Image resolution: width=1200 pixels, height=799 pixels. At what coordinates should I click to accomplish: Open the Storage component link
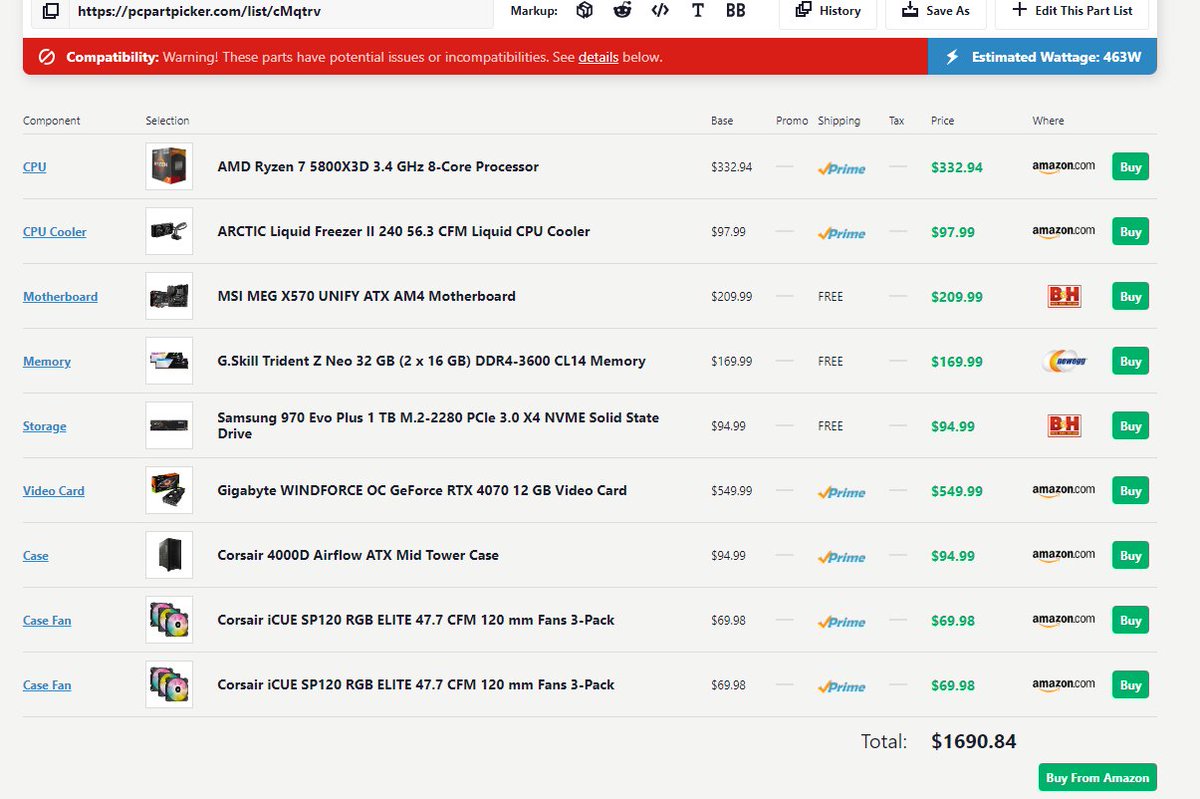[x=45, y=426]
